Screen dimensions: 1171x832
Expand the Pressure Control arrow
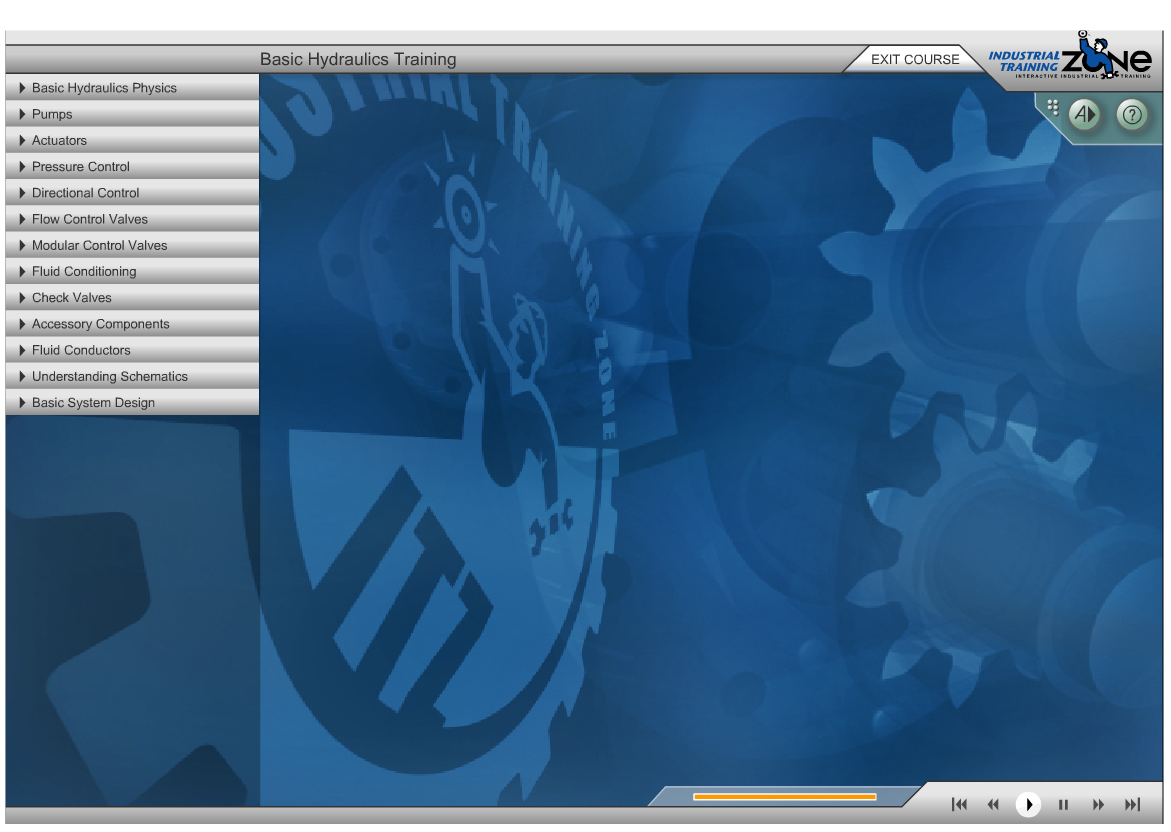(22, 166)
